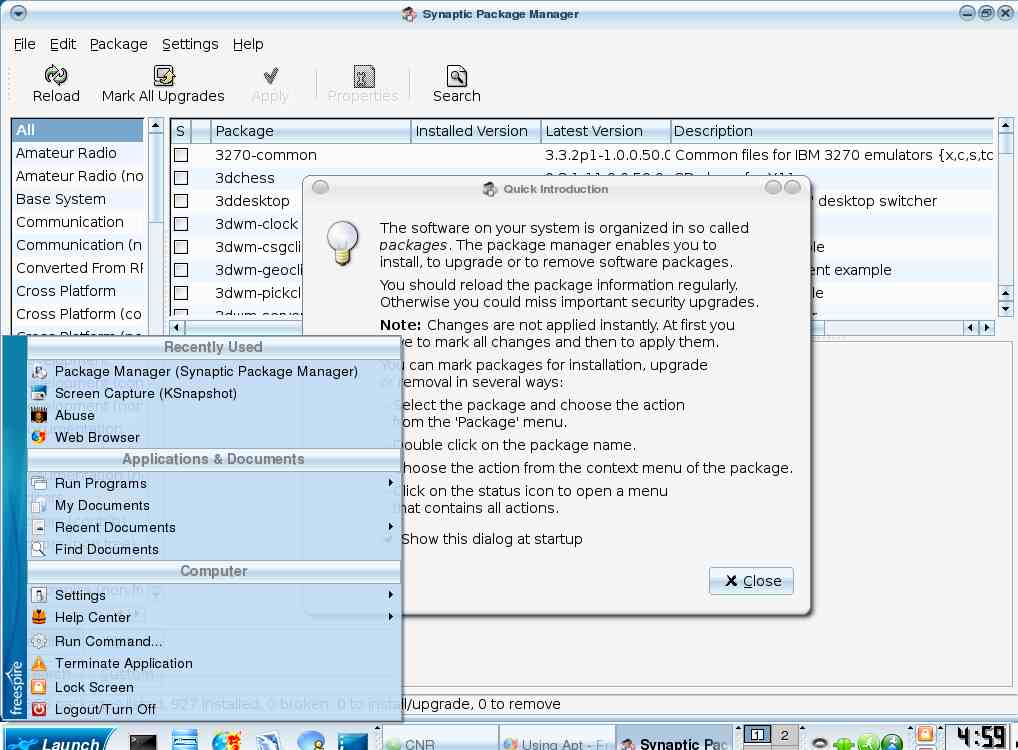Close the Quick Introduction dialog
1018x750 pixels.
pos(751,581)
